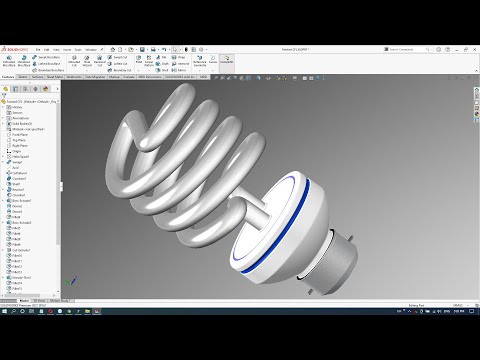Select Front Plane in the feature tree

tap(20, 135)
